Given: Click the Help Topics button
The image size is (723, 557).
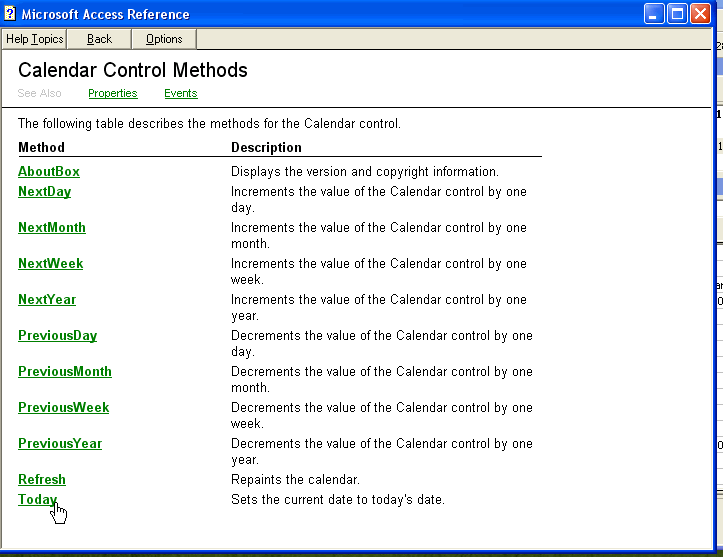Looking at the screenshot, I should pos(35,39).
